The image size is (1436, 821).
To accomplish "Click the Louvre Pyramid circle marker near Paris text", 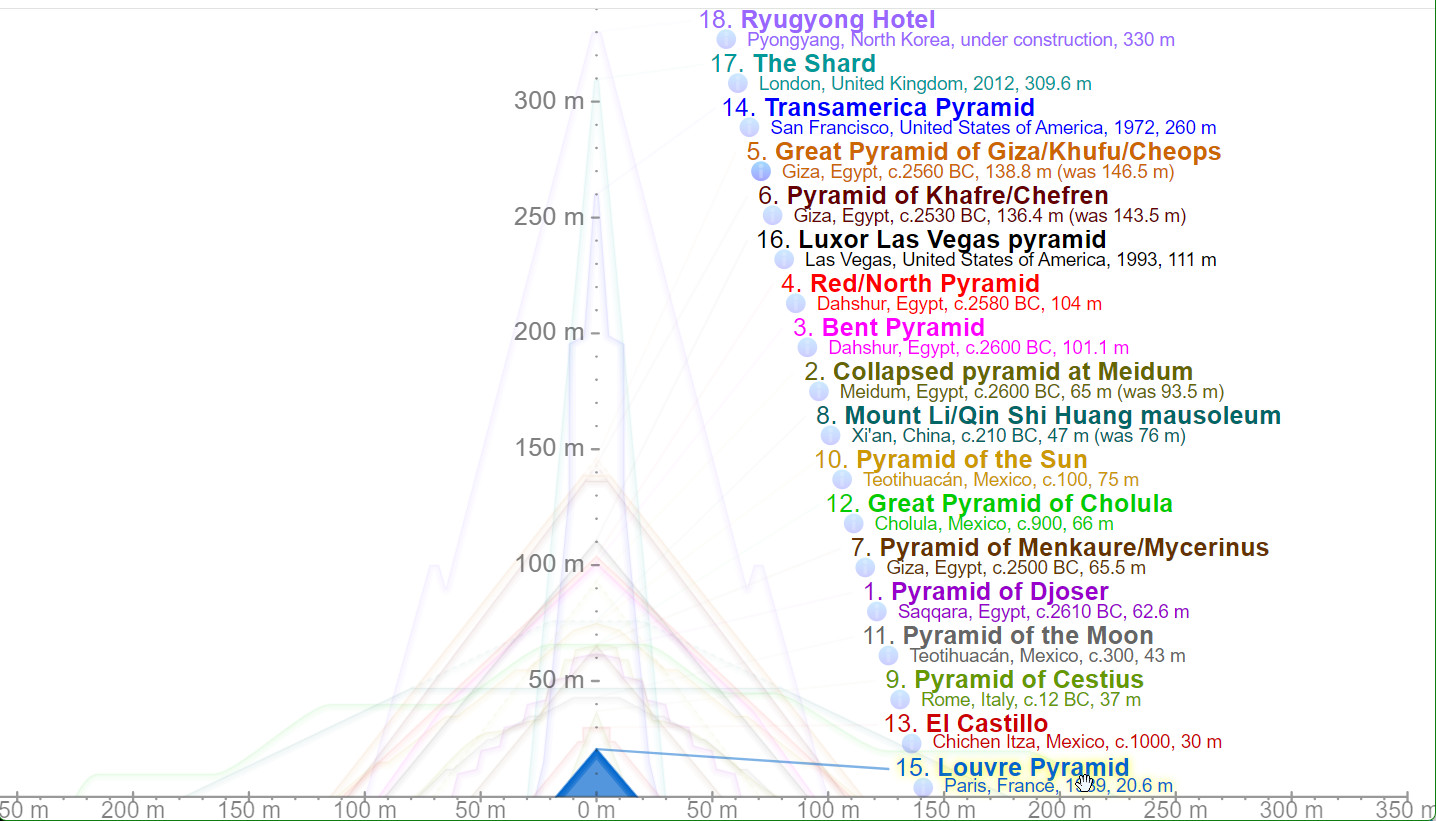I will coord(923,787).
